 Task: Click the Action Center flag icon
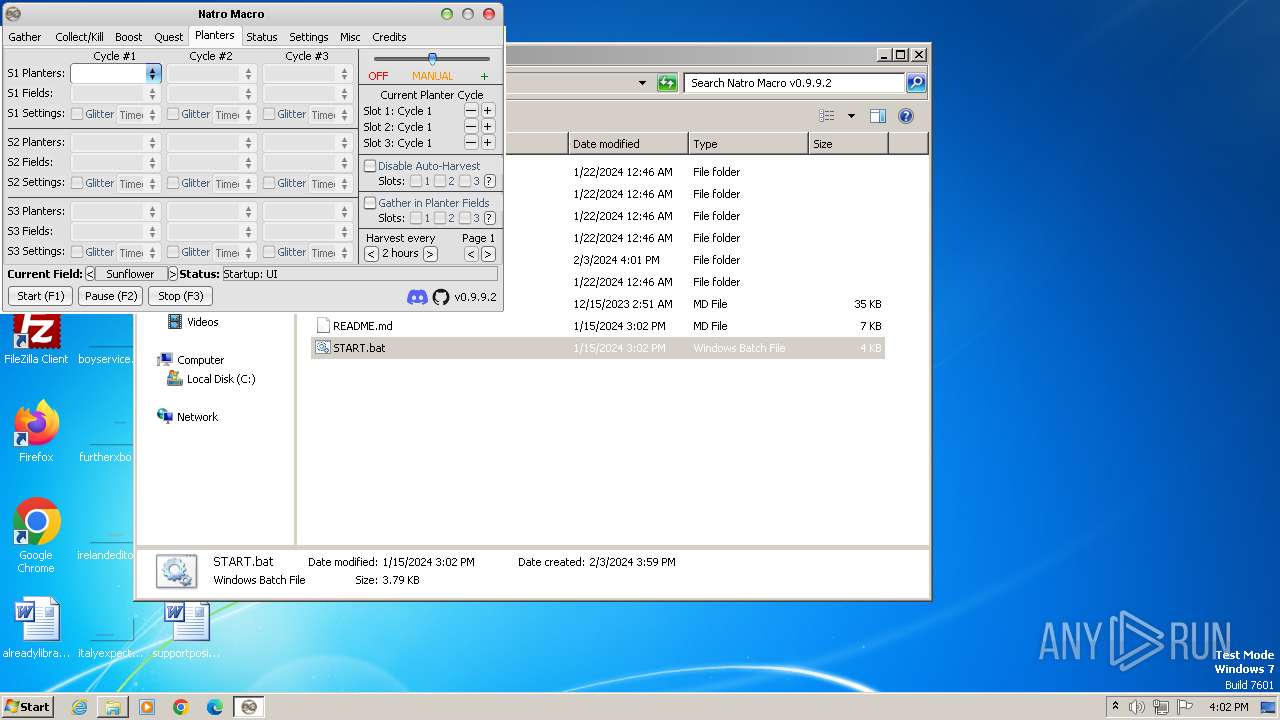[x=1184, y=707]
